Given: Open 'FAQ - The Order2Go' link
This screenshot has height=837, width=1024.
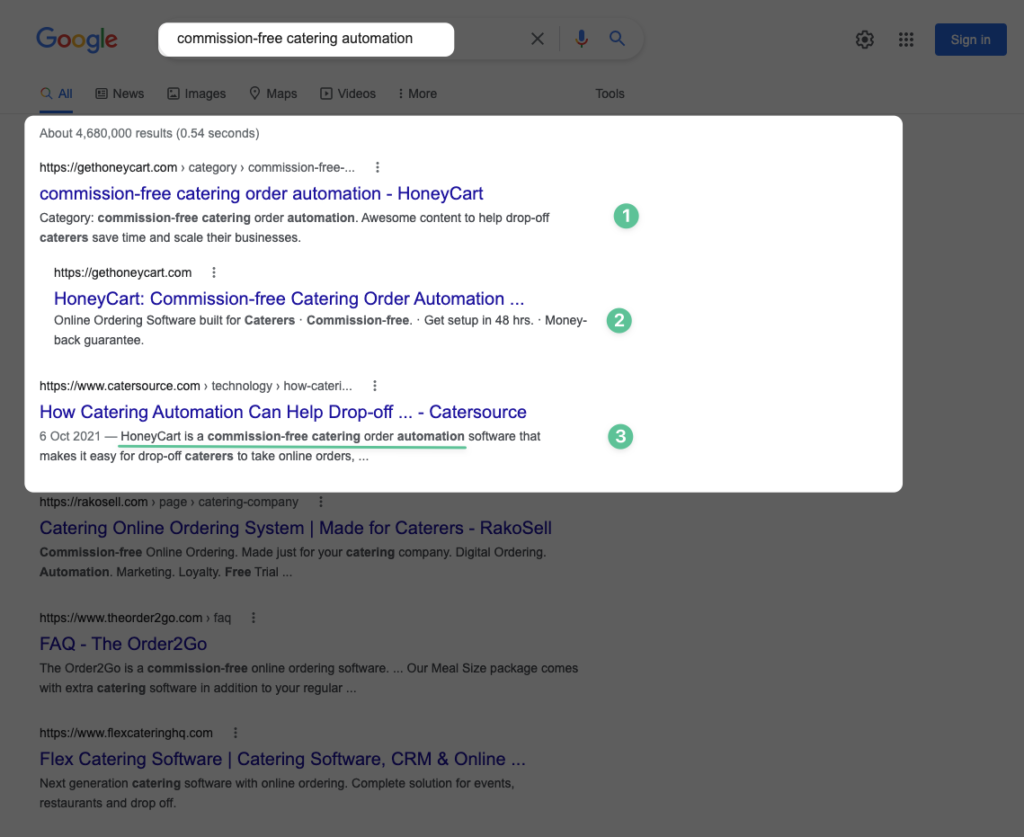Looking at the screenshot, I should (123, 644).
